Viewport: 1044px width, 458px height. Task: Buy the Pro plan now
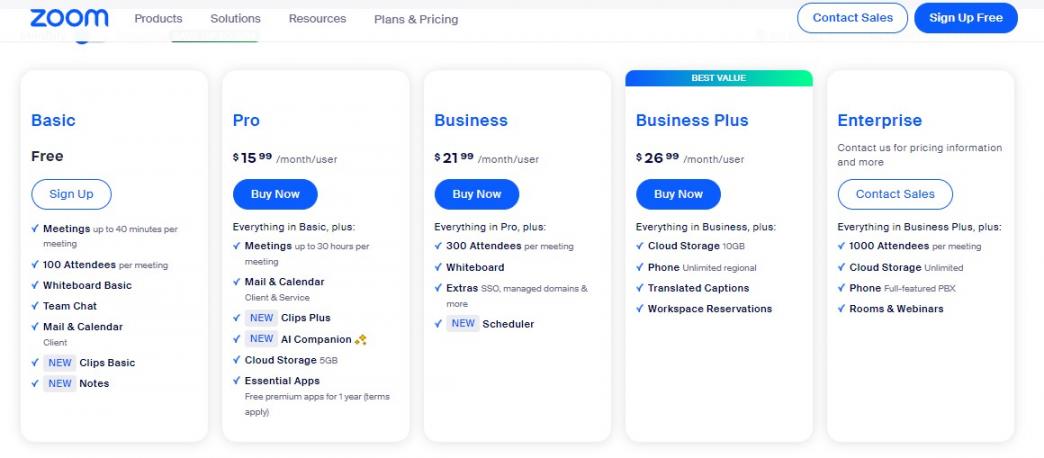click(x=275, y=194)
